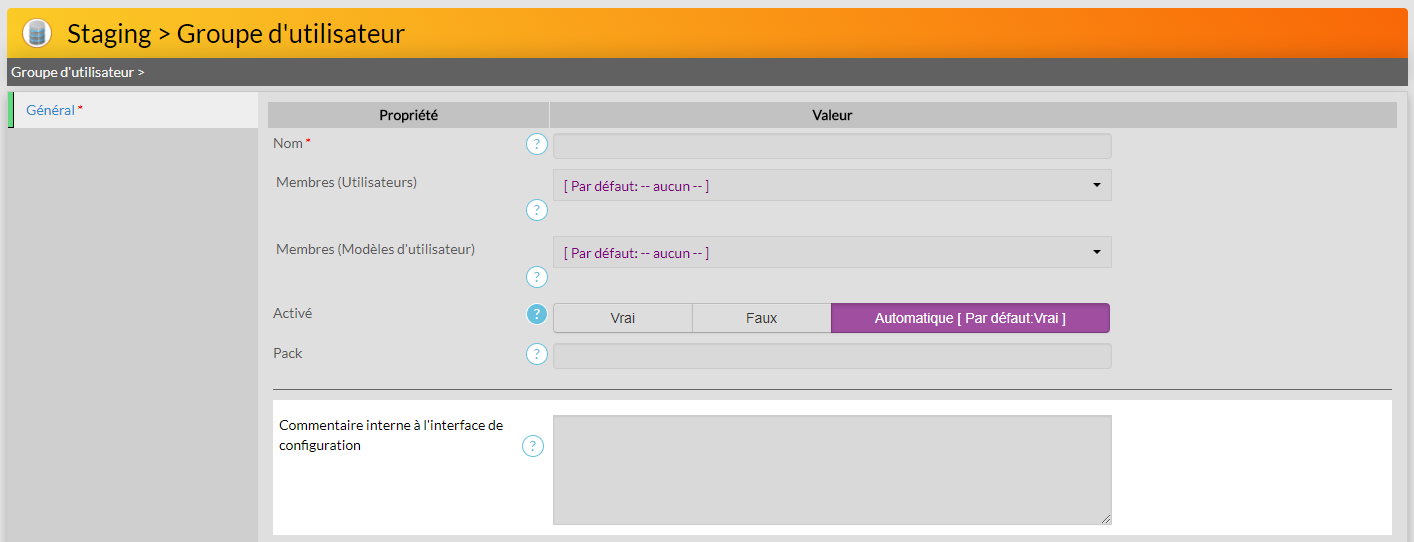
Task: Focus the Nom text field
Action: (831, 146)
